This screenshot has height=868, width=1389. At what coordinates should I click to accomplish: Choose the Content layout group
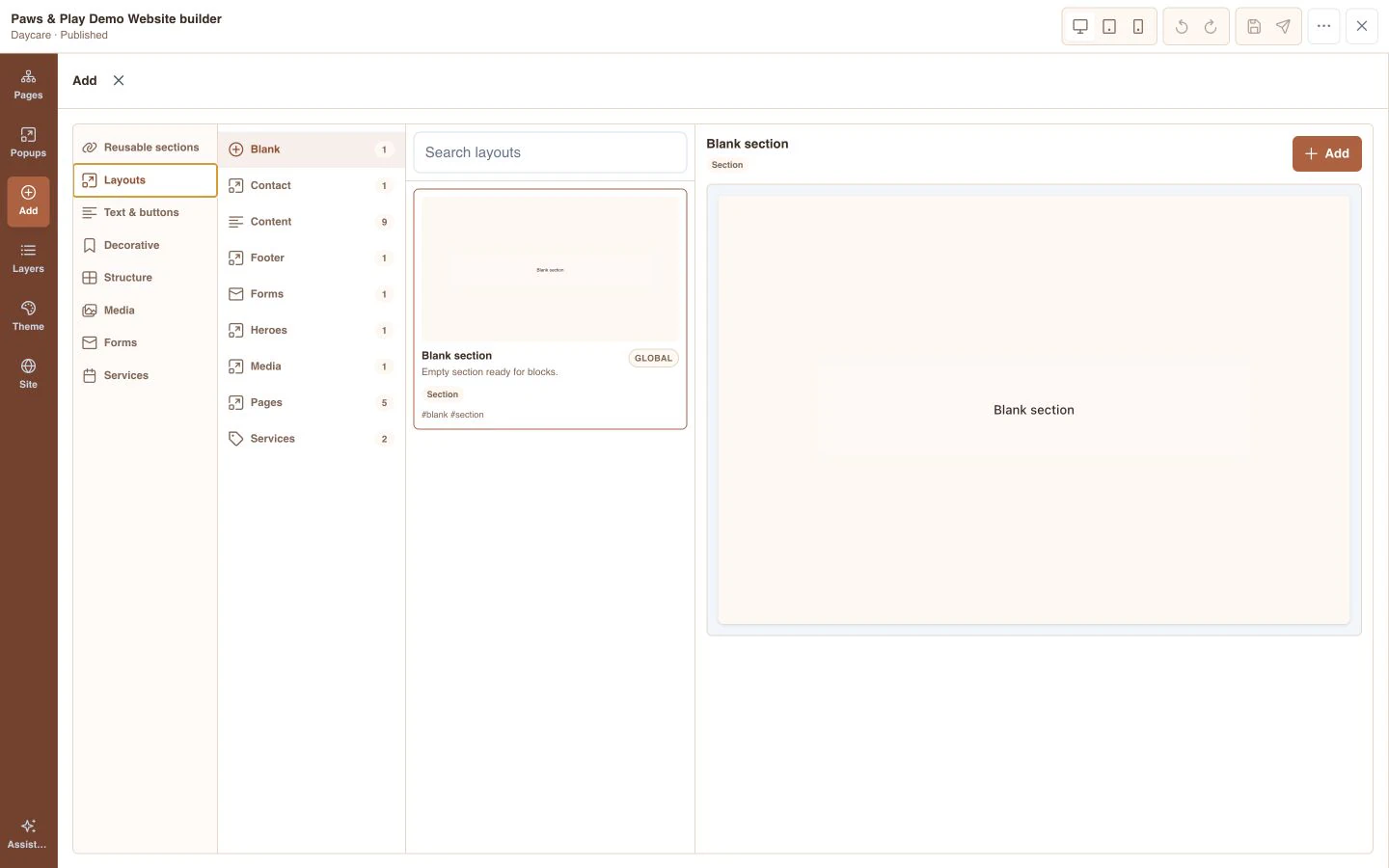click(311, 222)
